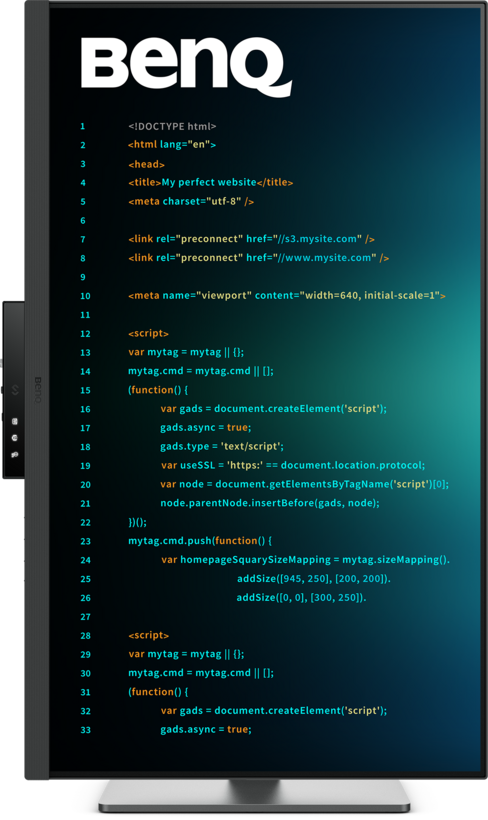Click line number 11 in the gutter

[x=85, y=315]
